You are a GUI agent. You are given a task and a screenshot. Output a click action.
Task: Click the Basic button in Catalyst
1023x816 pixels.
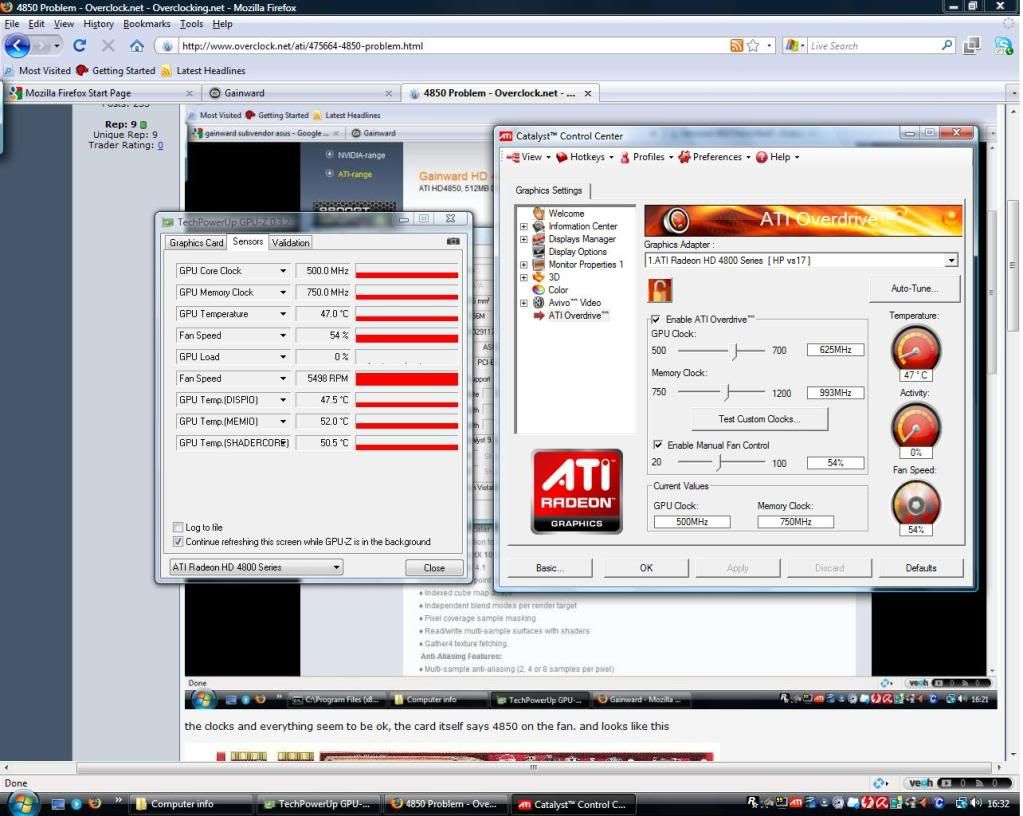pos(550,567)
